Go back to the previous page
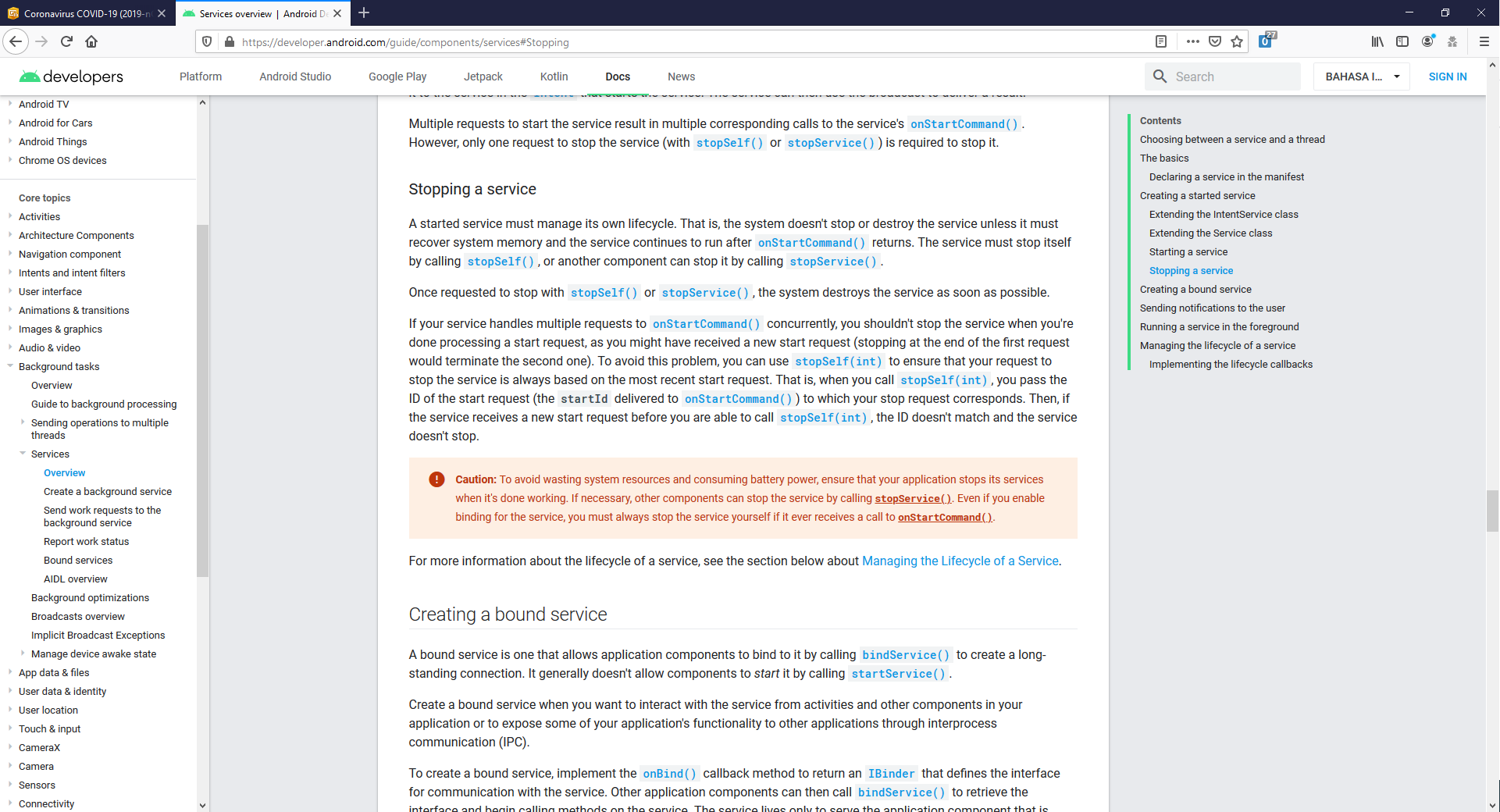1500x812 pixels. tap(16, 41)
